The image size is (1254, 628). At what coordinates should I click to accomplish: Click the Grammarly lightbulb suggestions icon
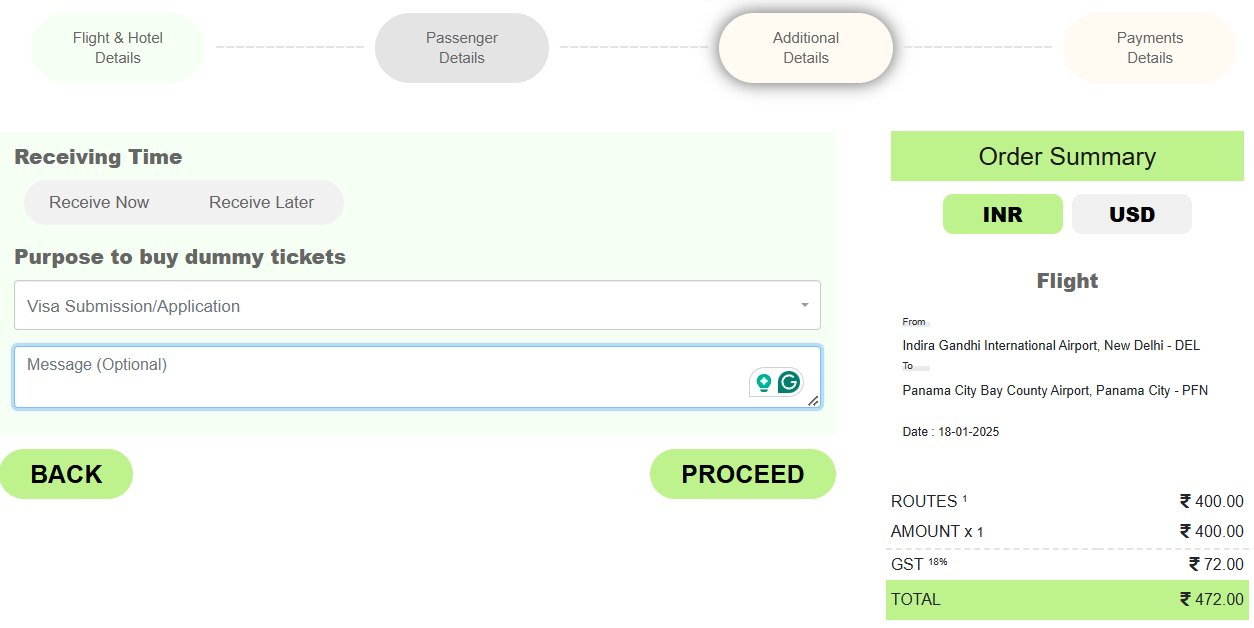pyautogui.click(x=764, y=382)
